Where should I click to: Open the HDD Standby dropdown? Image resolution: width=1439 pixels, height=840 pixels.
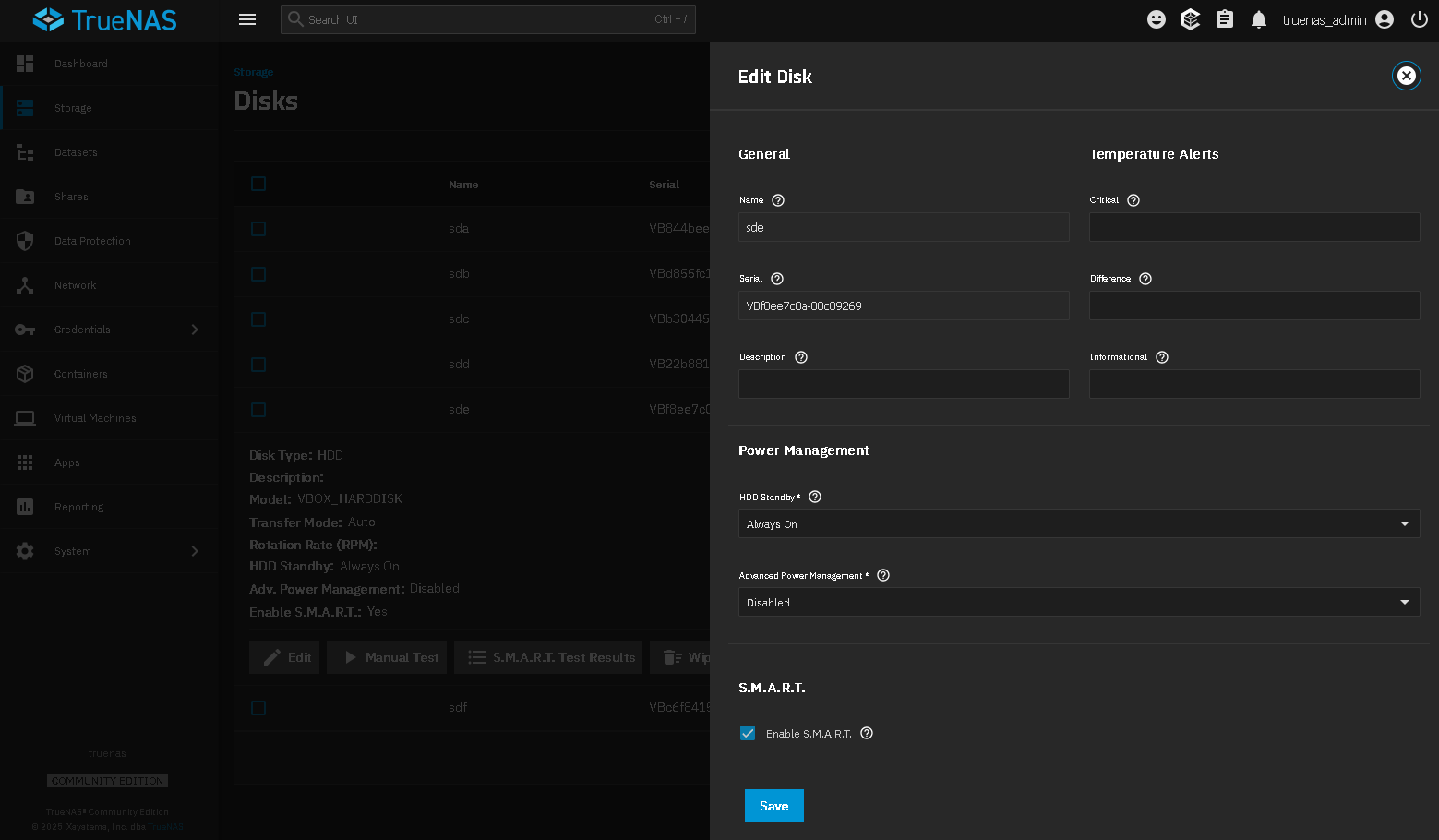pyautogui.click(x=1078, y=523)
